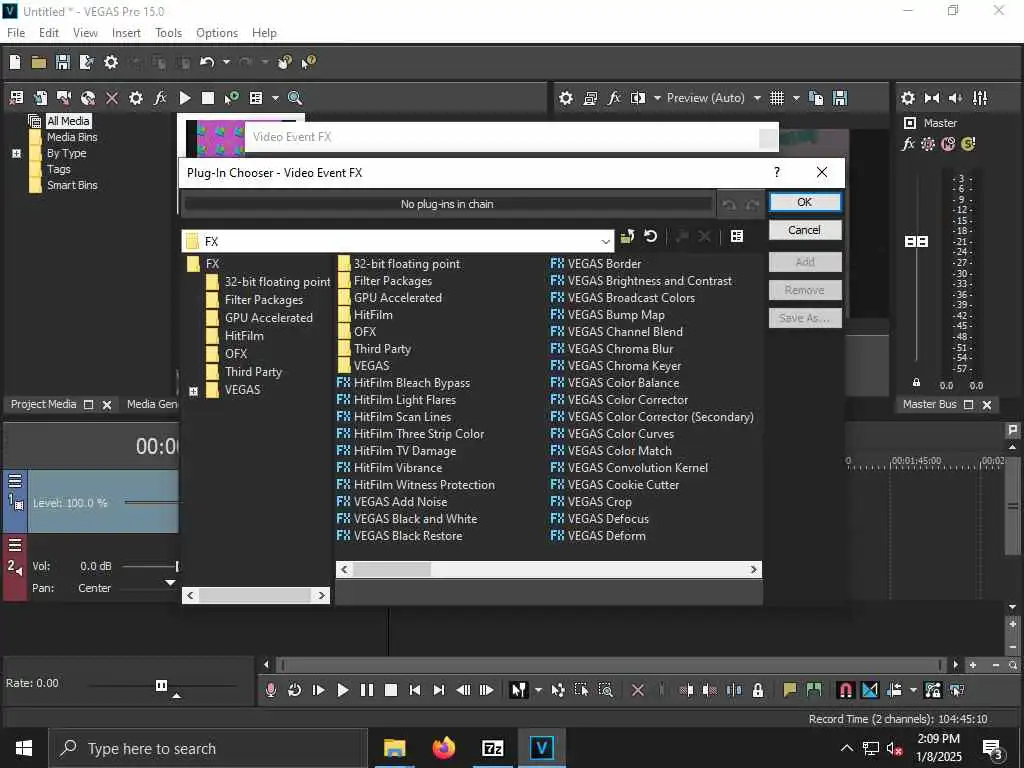The image size is (1024, 768).
Task: Click Media FX icon in Project Media toolbar
Action: (160, 98)
